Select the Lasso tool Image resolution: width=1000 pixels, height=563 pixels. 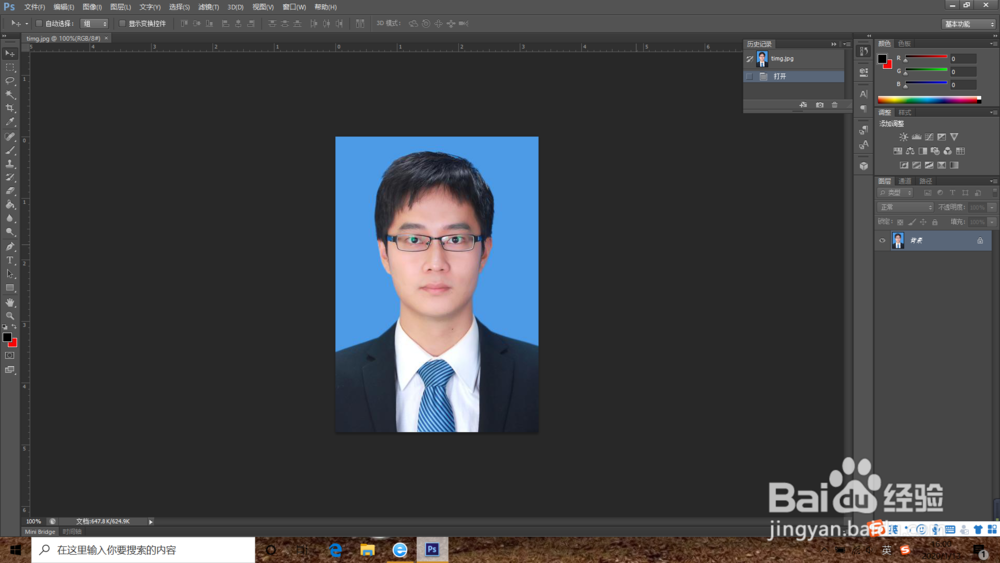tap(10, 80)
